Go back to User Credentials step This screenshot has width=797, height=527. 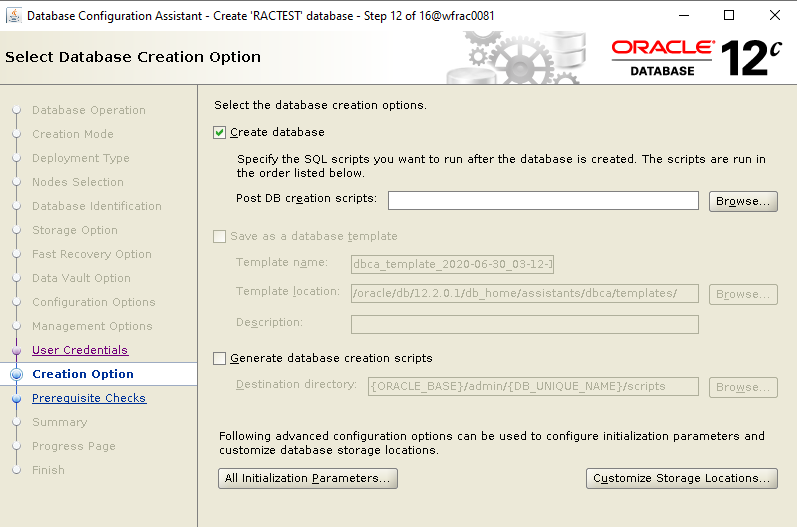pyautogui.click(x=80, y=350)
